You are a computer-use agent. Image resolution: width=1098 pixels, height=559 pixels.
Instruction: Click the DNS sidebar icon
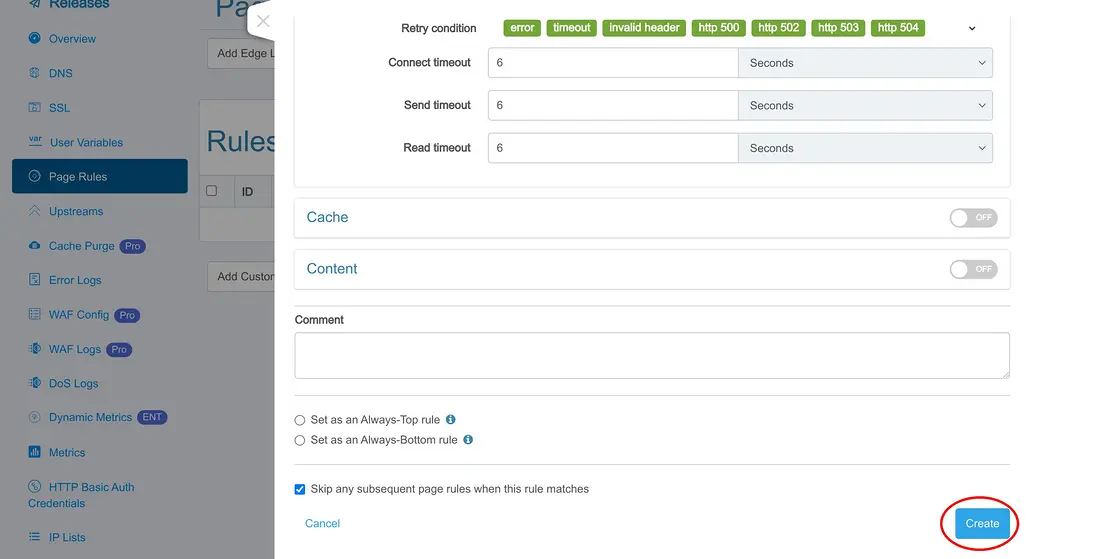[x=35, y=73]
